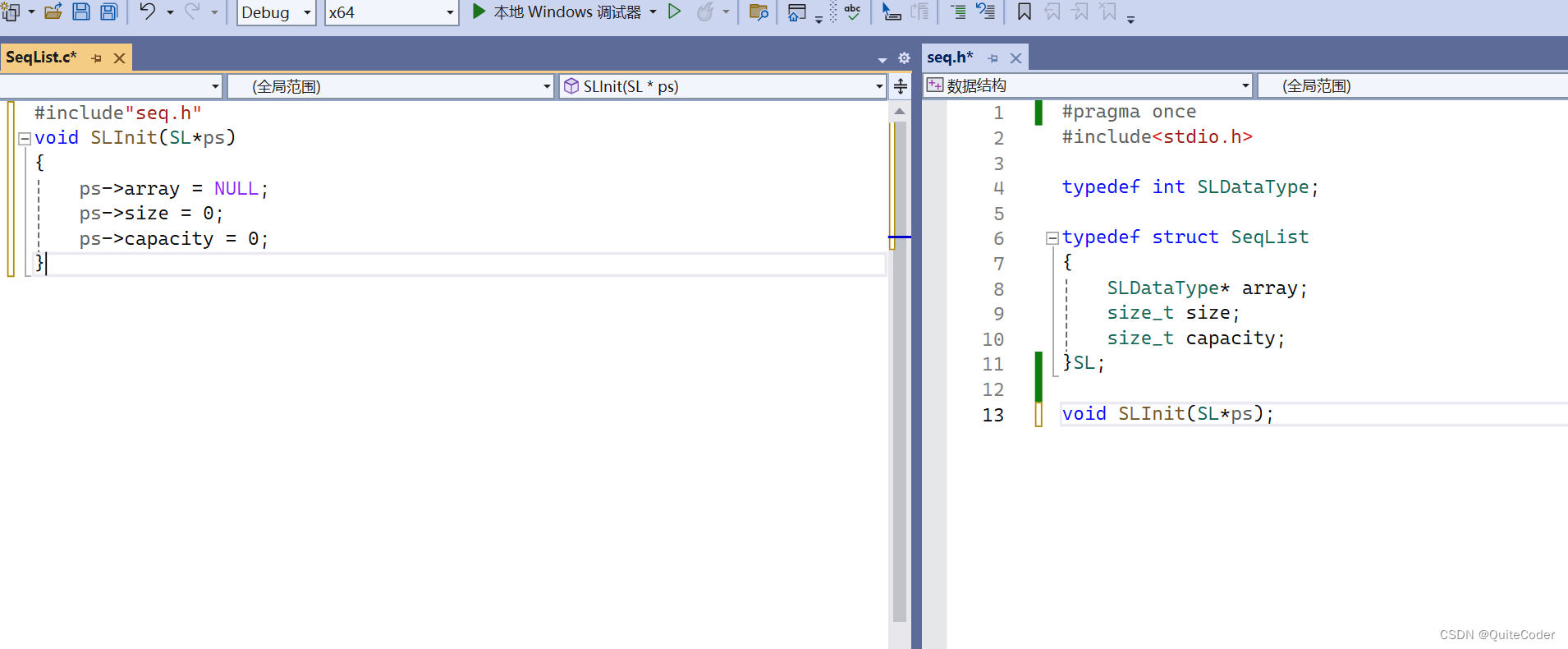Click the scroll up arrow in SeqList.c
Screen dimensions: 1568x649
pyautogui.click(x=900, y=111)
